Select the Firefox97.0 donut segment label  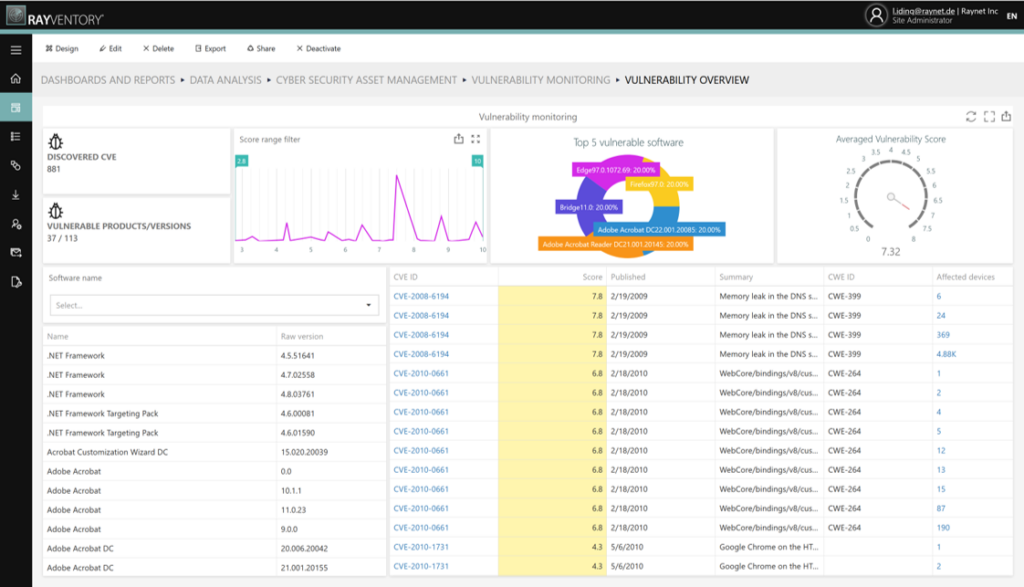coord(659,184)
